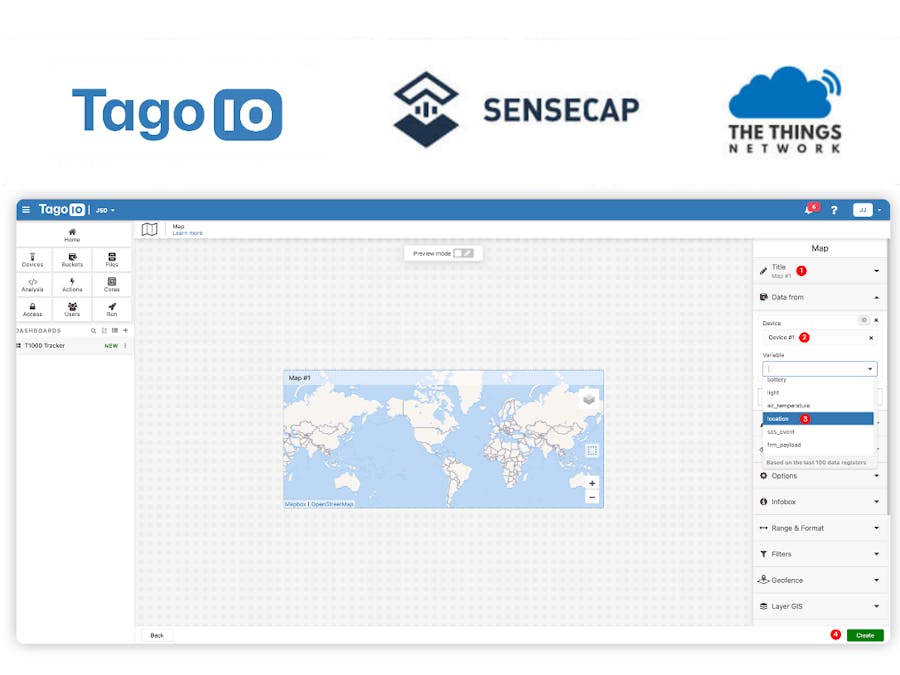
Task: Open the T1000 Tracker dashboard
Action: click(x=45, y=346)
